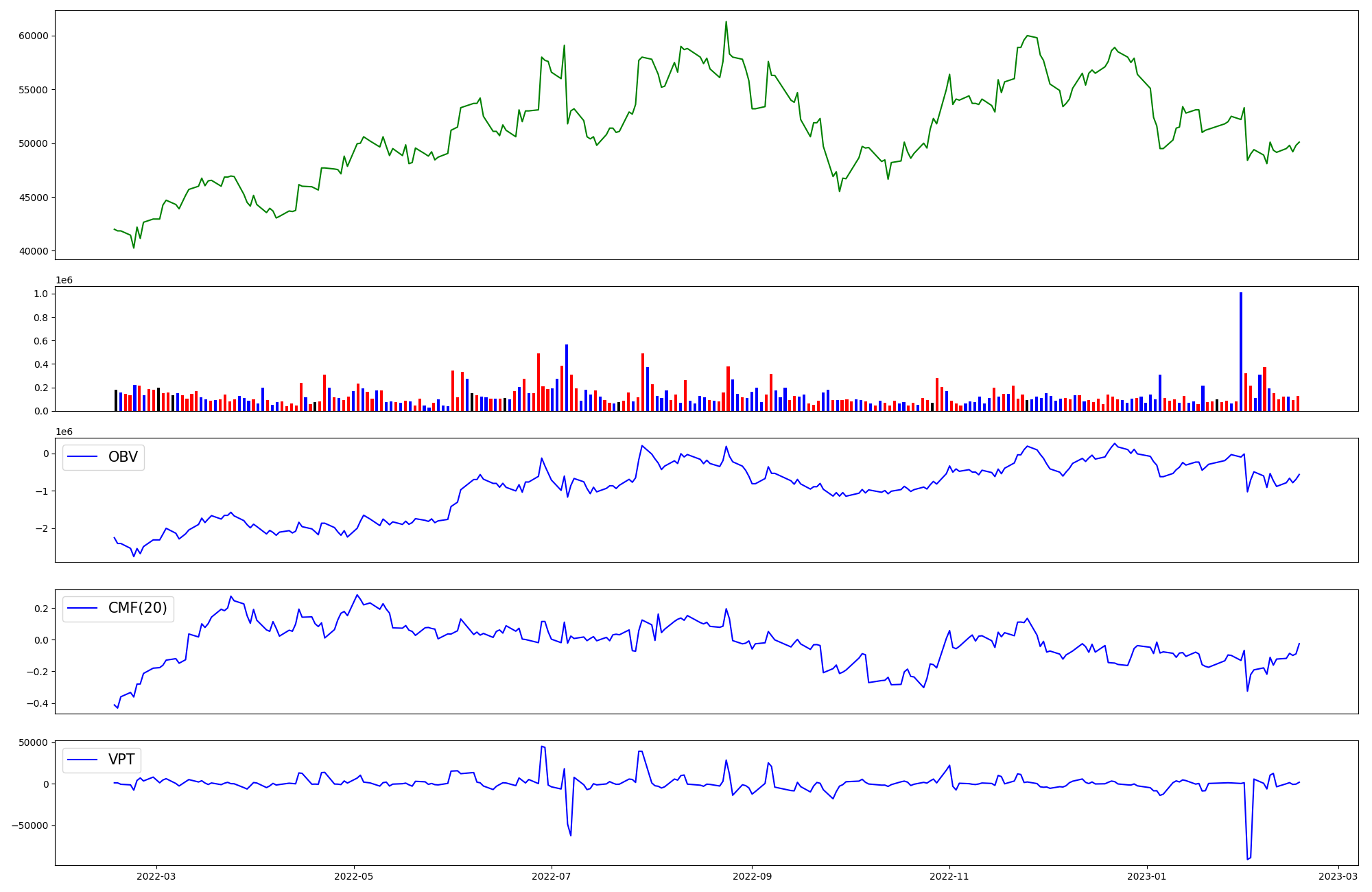Click the CMF(20) legend label
This screenshot has height=892, width=1372.
137,609
